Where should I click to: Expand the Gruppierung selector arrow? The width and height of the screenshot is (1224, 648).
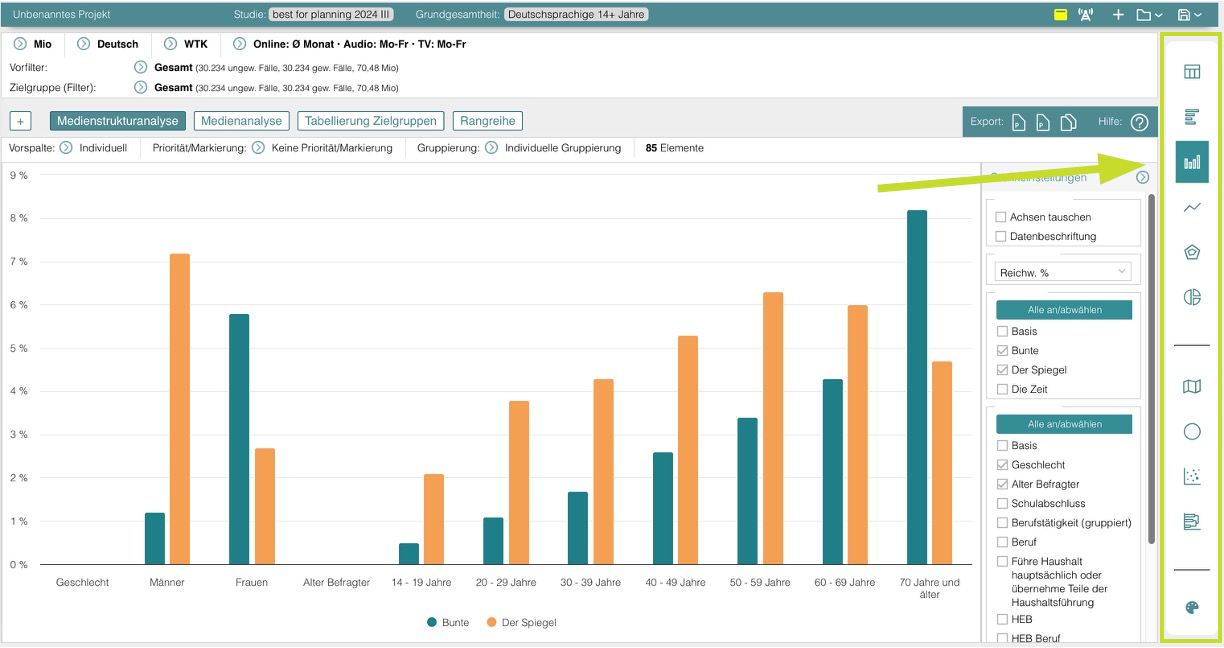click(x=492, y=148)
